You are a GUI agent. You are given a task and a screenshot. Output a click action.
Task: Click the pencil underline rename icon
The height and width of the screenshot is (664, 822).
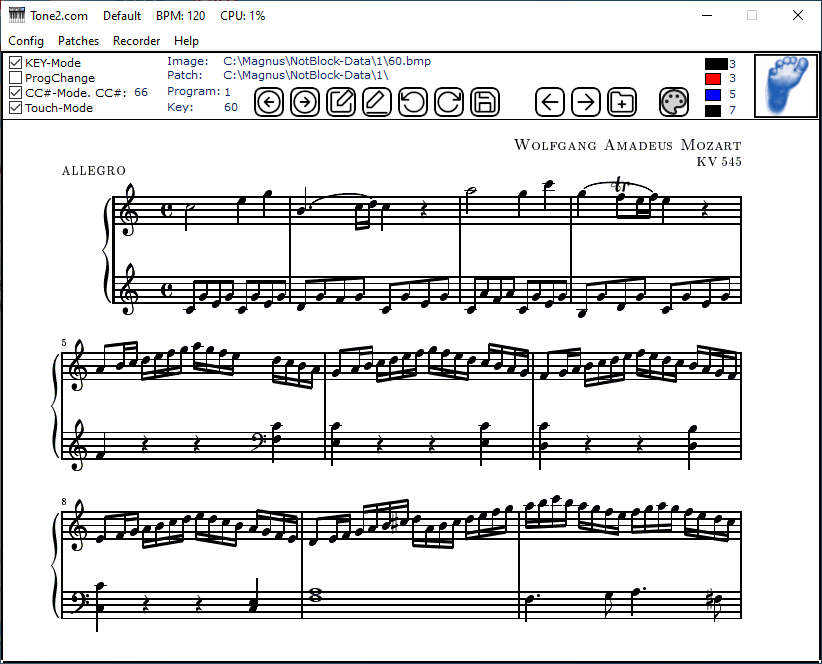[376, 102]
